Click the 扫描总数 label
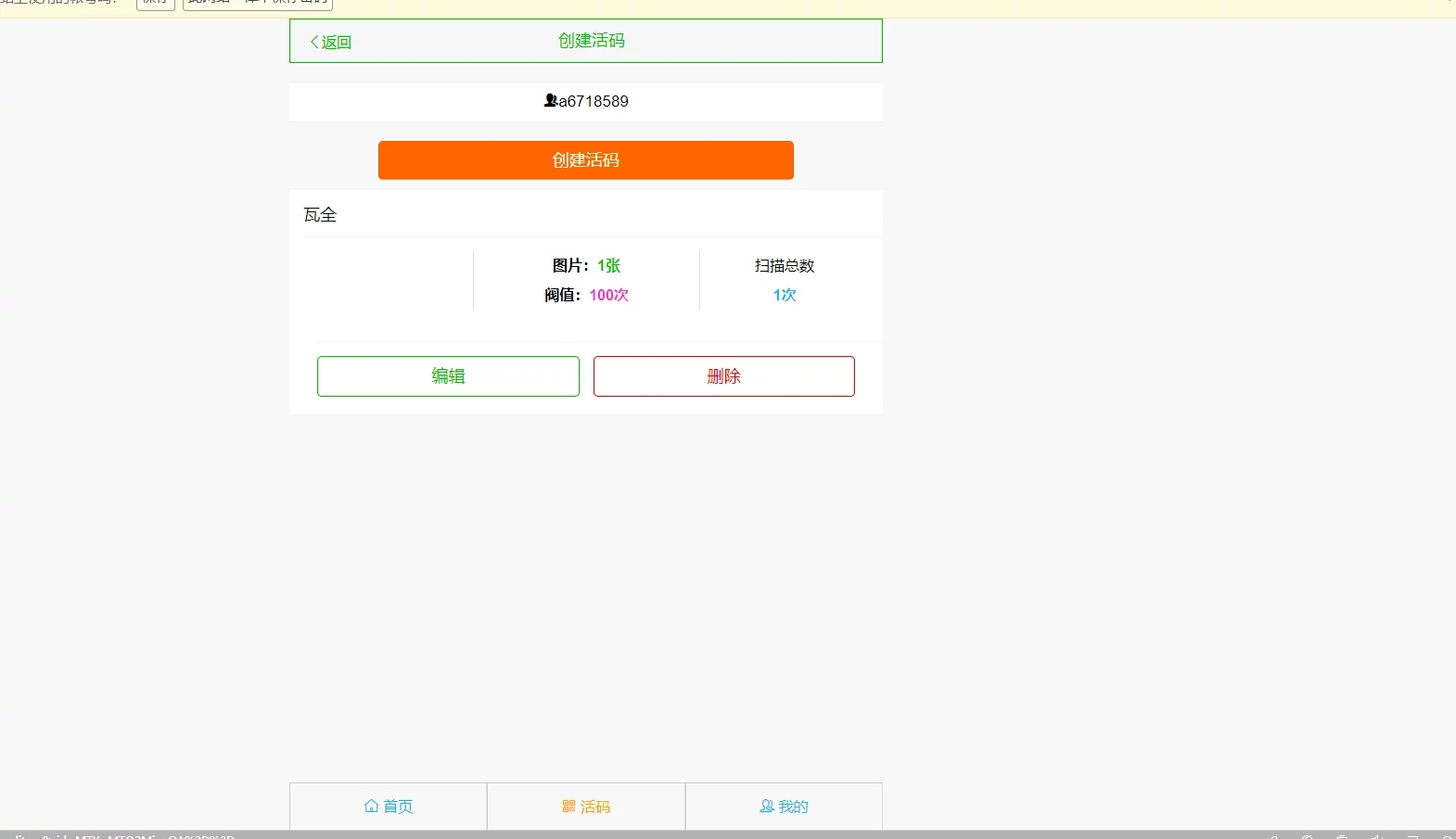This screenshot has height=839, width=1456. coord(785,266)
